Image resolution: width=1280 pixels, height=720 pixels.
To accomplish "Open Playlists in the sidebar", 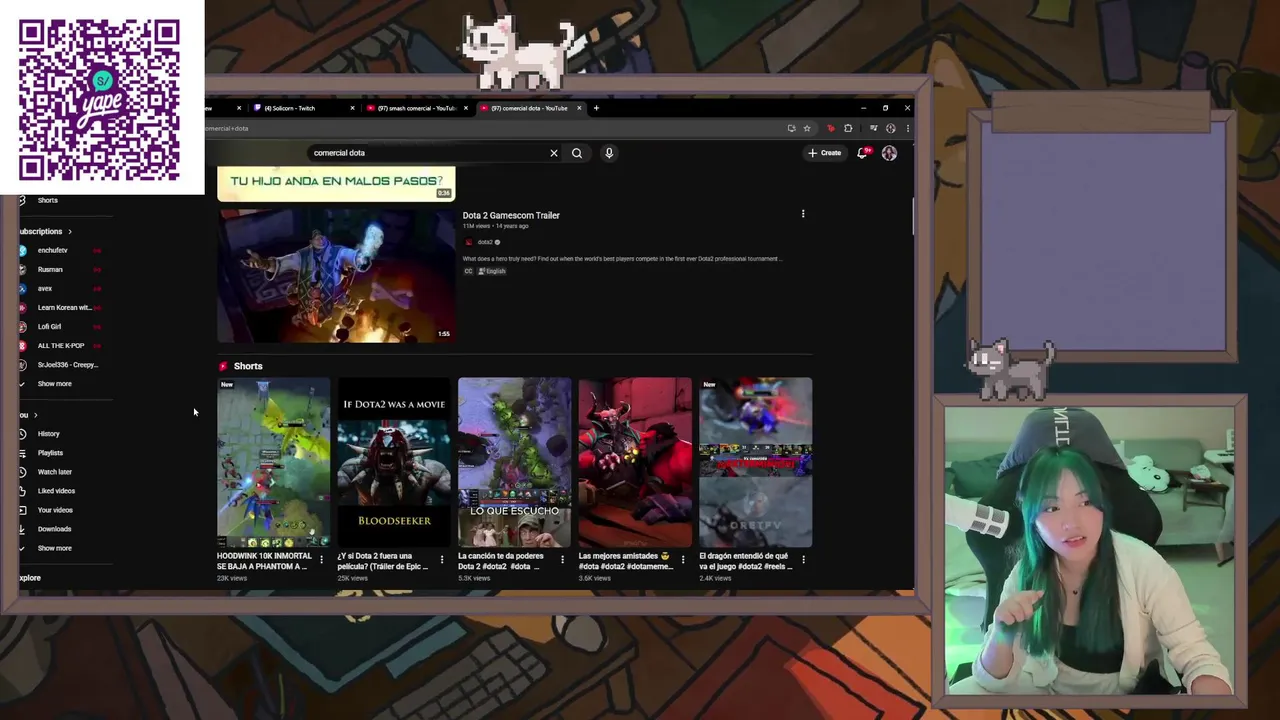I will [50, 453].
